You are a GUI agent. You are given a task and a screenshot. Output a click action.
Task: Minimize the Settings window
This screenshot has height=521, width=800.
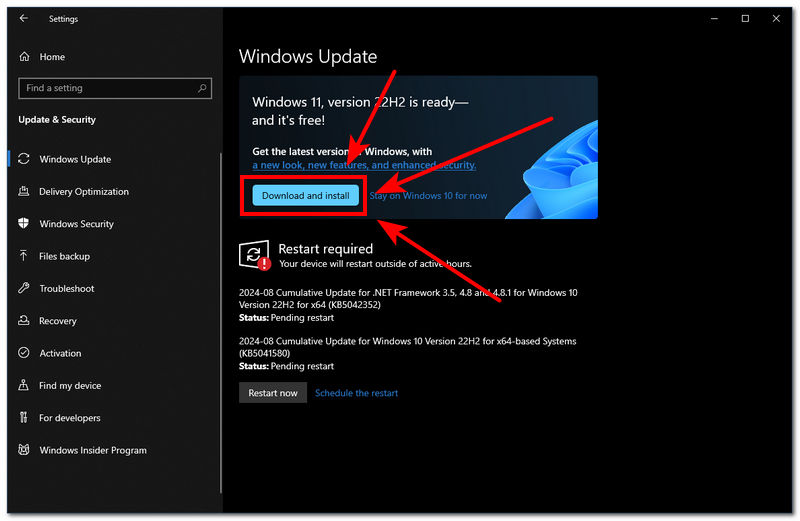(x=714, y=18)
